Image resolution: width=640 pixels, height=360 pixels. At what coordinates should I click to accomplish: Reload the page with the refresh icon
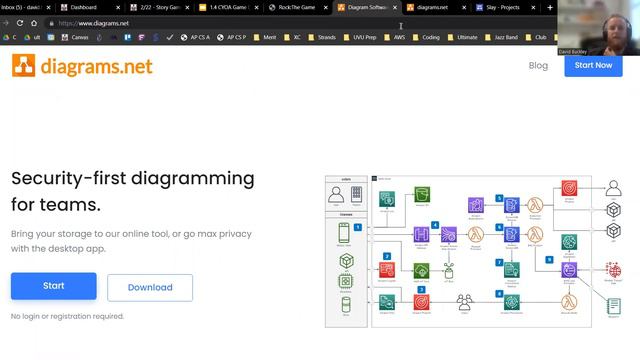(20, 23)
